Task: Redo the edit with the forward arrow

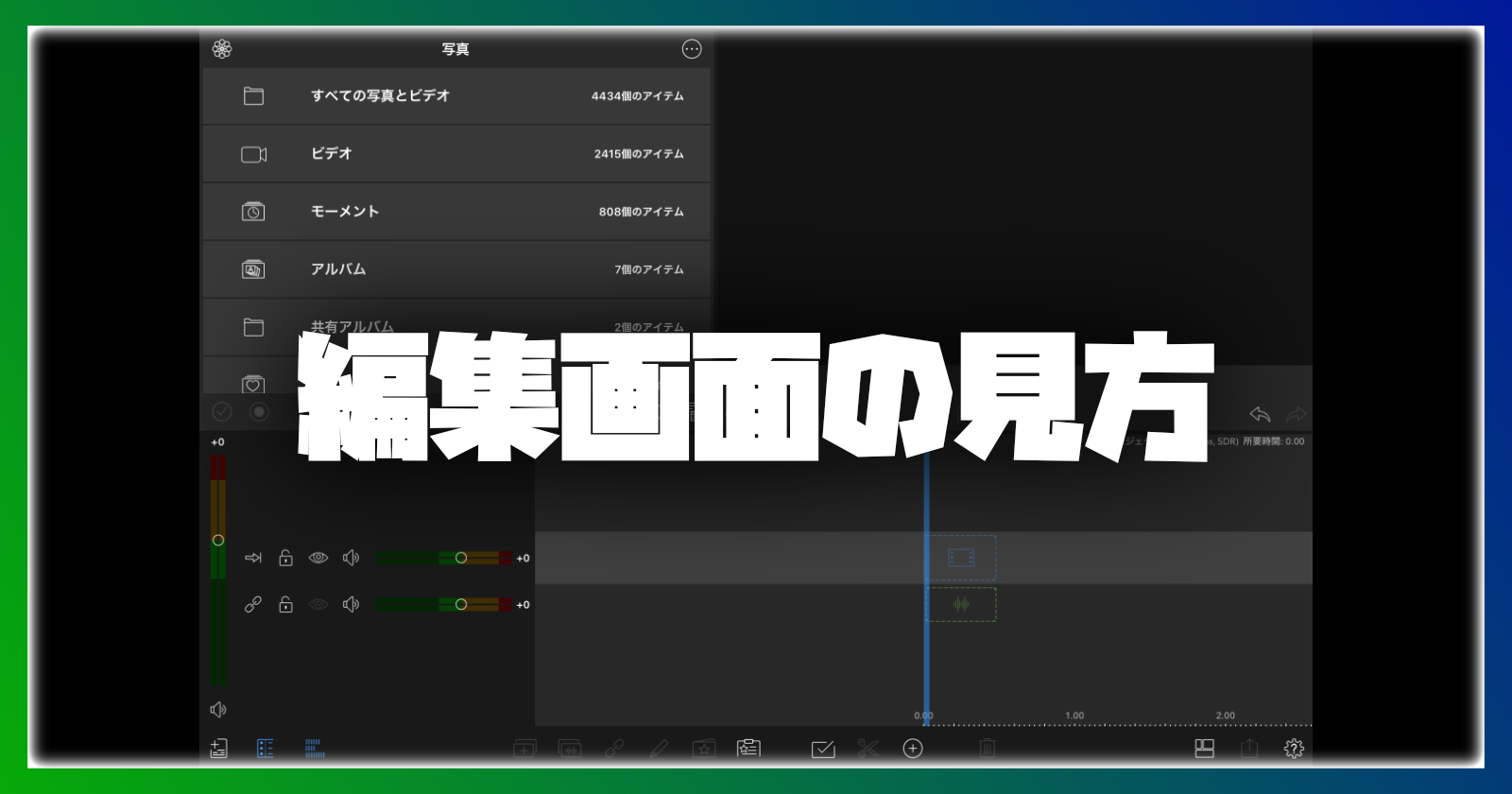Action: 1297,414
